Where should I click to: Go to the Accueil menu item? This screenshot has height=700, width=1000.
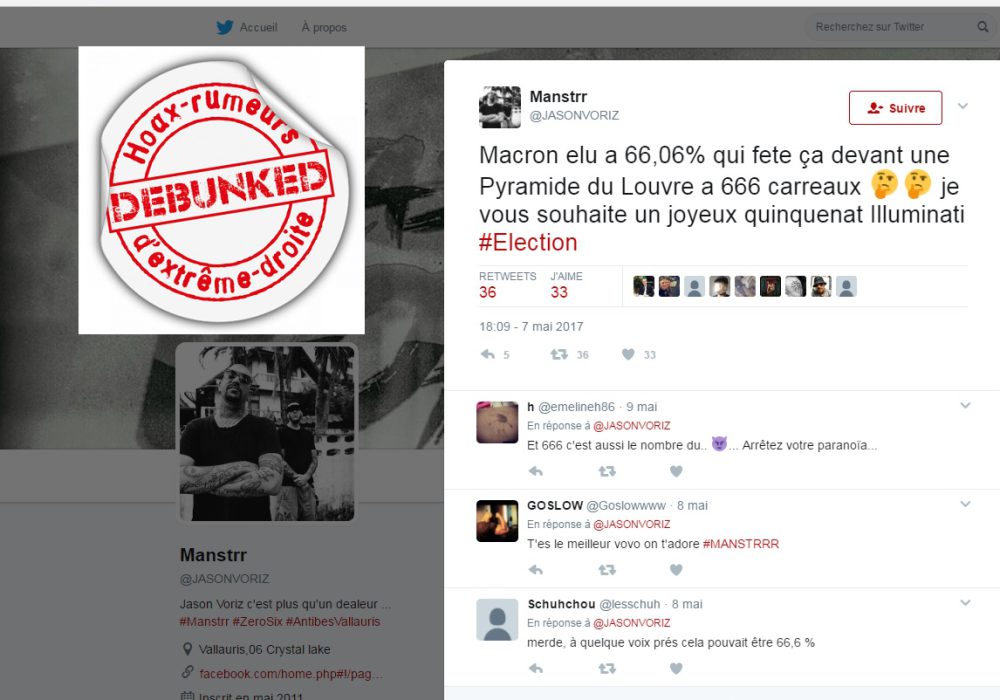(258, 27)
